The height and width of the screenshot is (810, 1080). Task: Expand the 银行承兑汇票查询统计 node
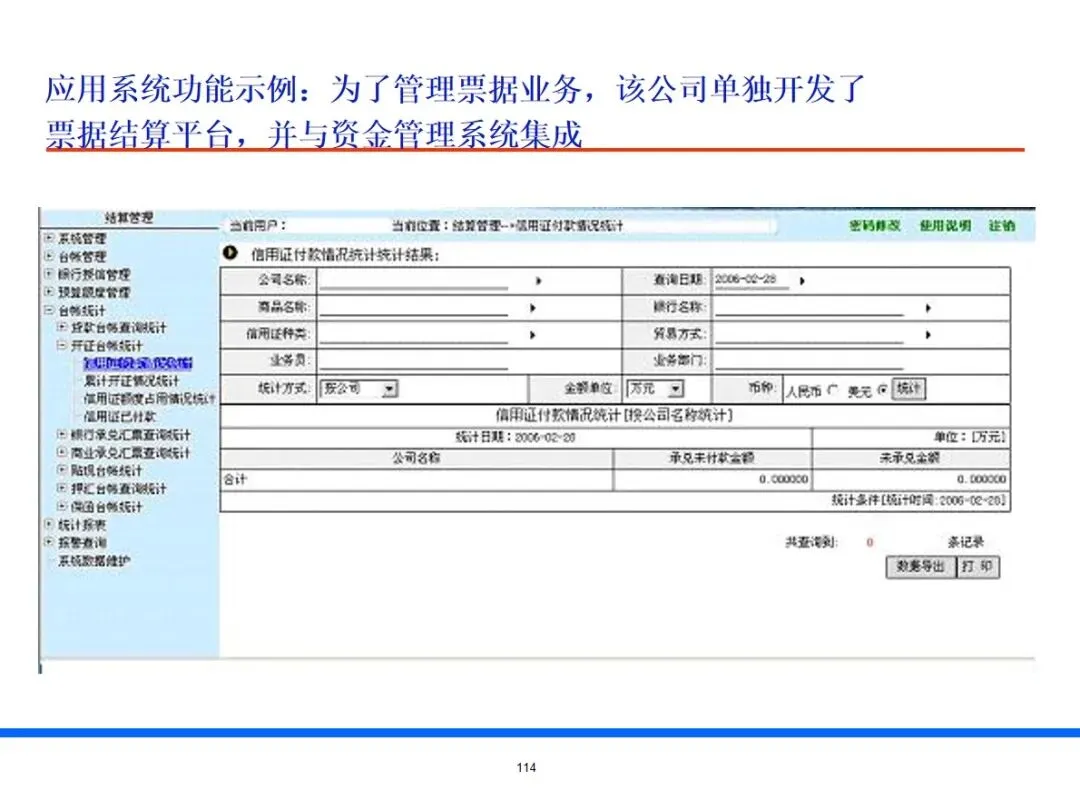click(62, 435)
